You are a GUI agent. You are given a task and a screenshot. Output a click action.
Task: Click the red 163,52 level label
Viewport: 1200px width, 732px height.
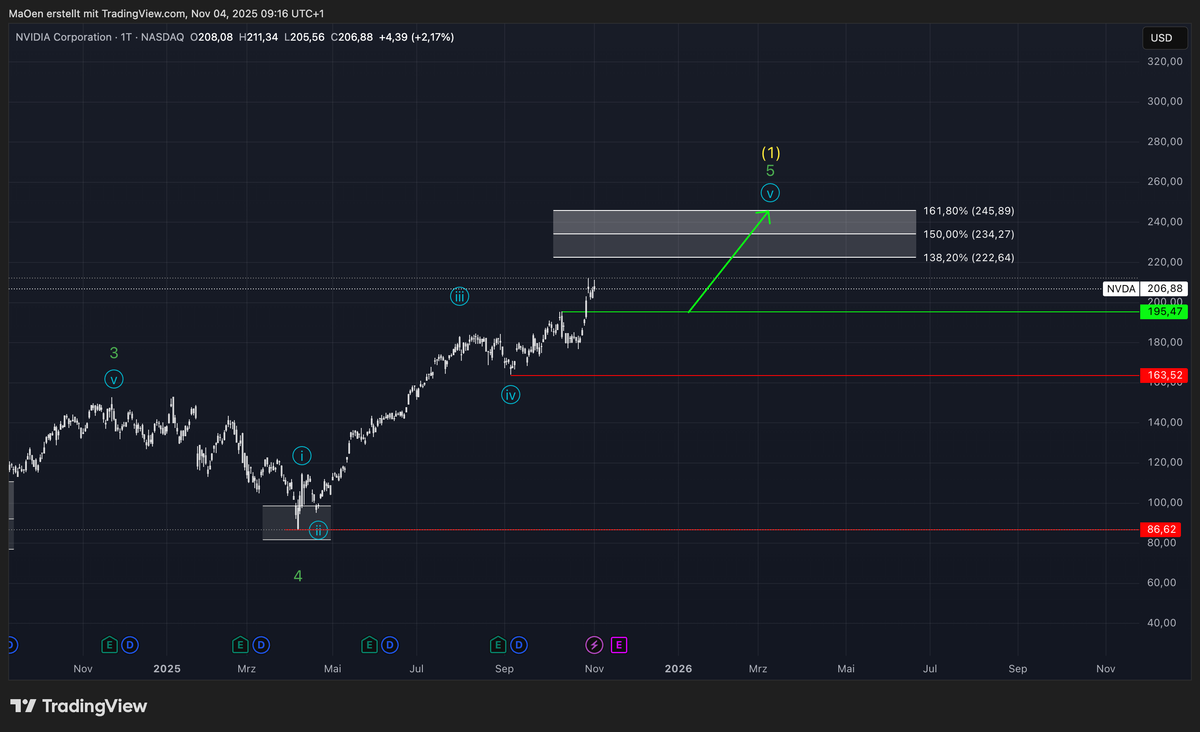tap(1163, 375)
